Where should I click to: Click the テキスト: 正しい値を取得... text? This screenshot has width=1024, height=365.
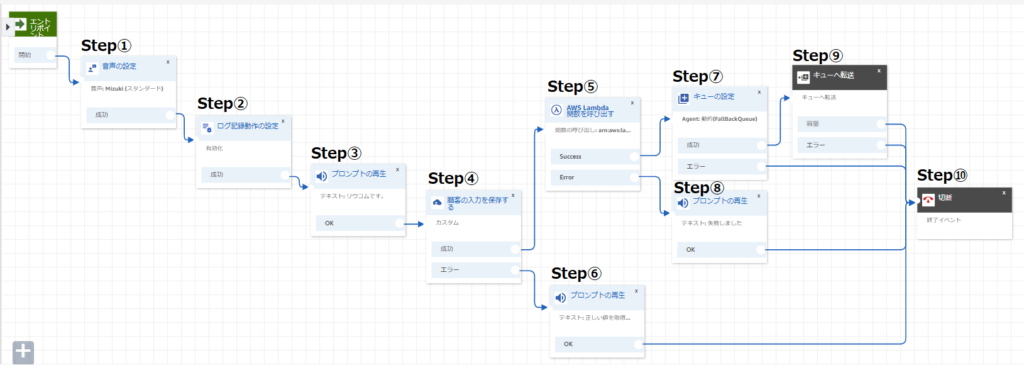pyautogui.click(x=594, y=317)
